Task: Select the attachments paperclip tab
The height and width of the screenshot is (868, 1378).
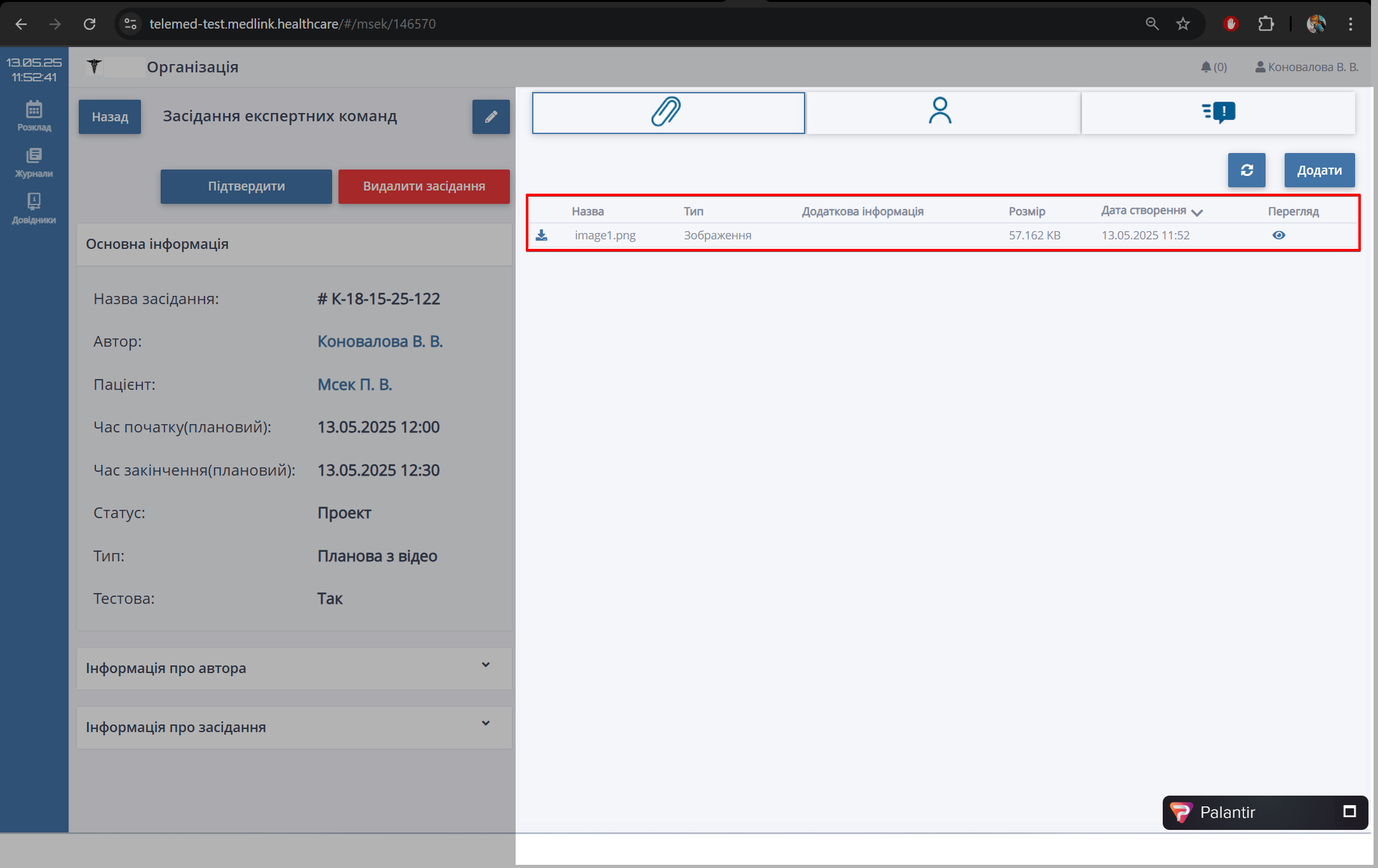Action: (667, 112)
